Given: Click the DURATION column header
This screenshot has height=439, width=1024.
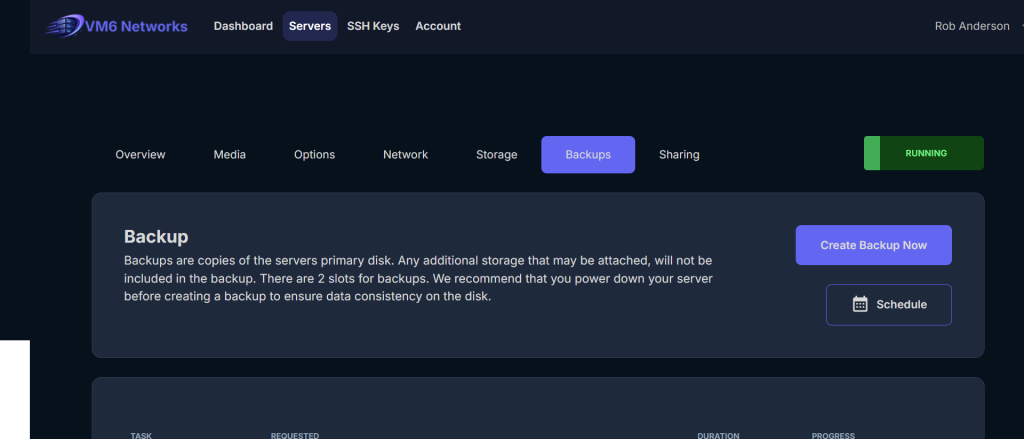Looking at the screenshot, I should click(718, 435).
